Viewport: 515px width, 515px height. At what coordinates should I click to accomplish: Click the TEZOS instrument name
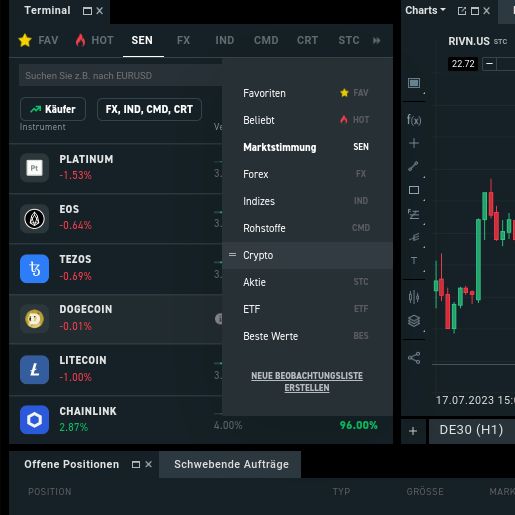75,259
